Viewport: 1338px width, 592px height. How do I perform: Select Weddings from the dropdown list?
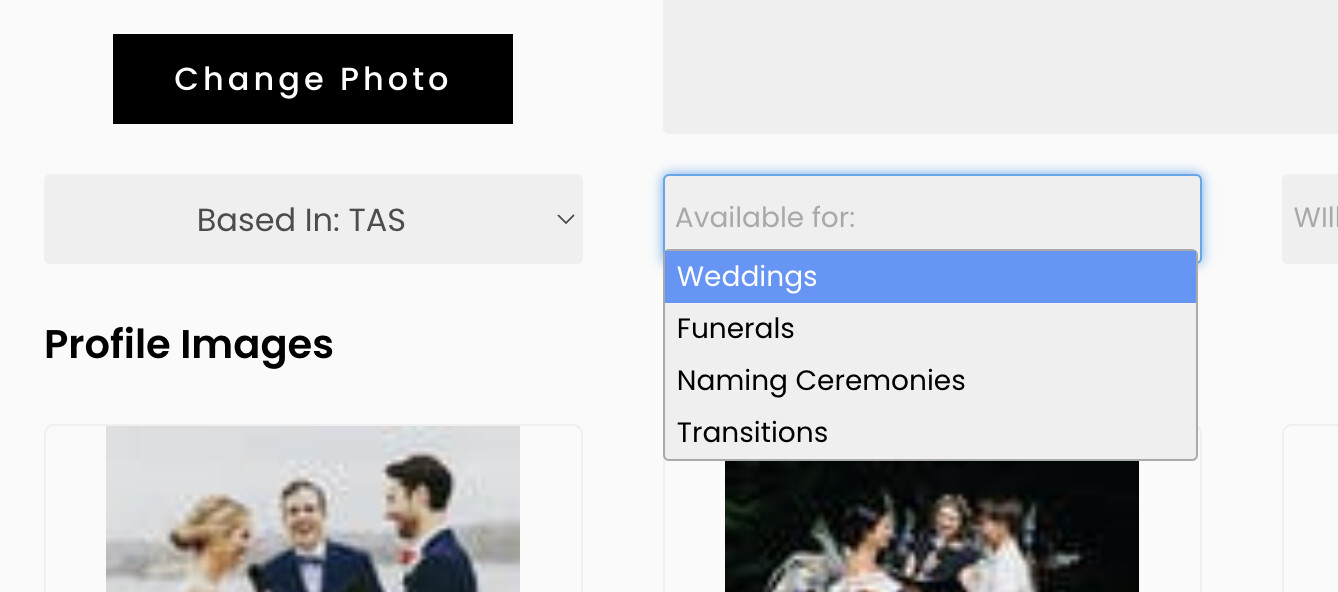[931, 277]
